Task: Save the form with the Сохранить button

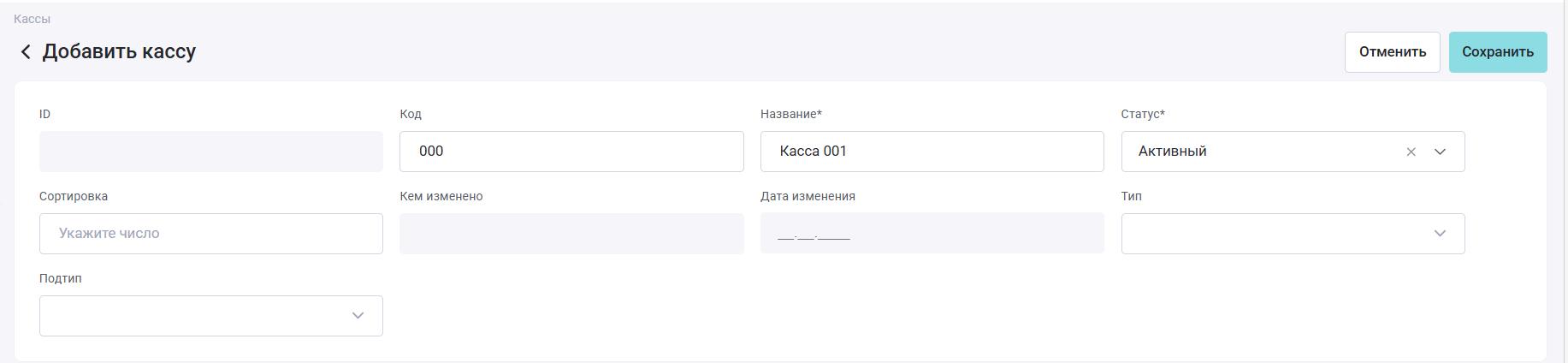Action: (x=1497, y=52)
